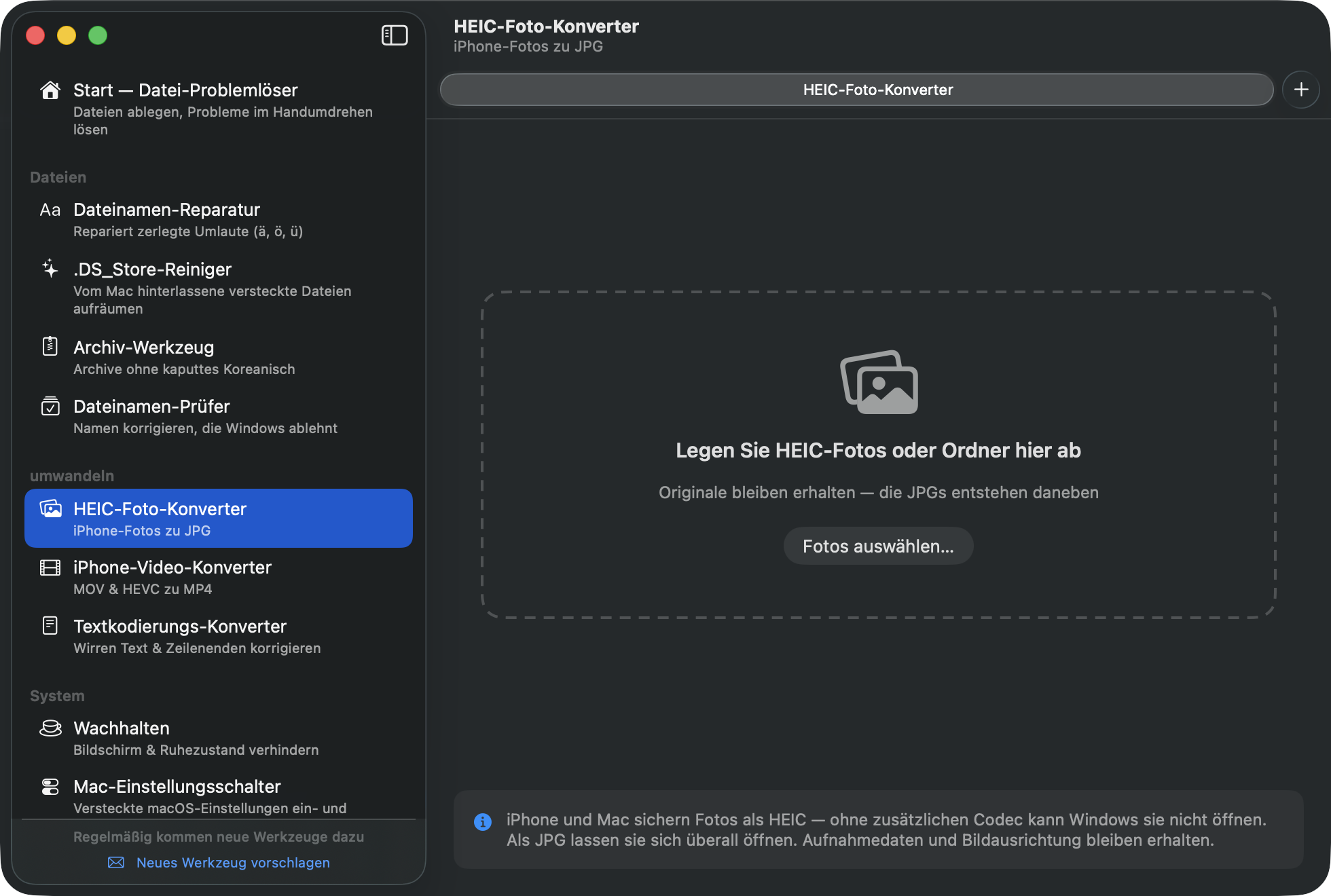Minimize the window with the yellow button
The width and height of the screenshot is (1331, 896).
point(67,35)
